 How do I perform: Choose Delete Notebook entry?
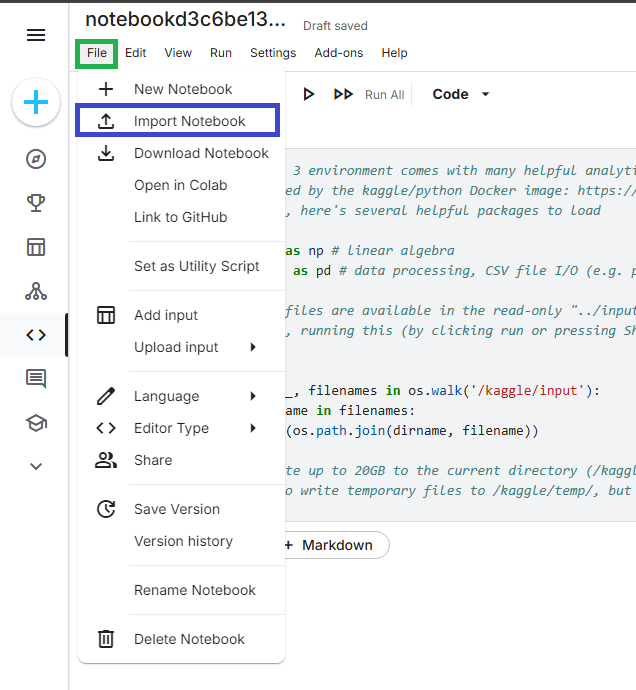click(x=181, y=639)
